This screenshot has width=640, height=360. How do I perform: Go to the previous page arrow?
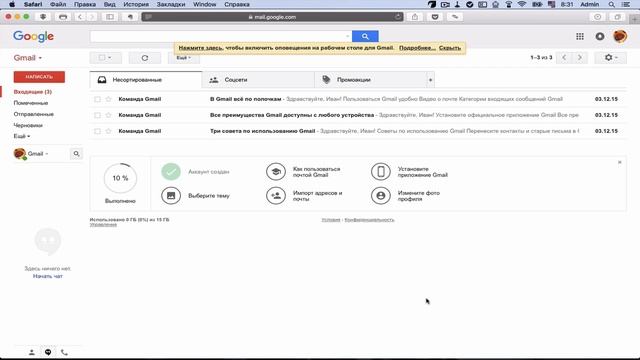[x=564, y=58]
